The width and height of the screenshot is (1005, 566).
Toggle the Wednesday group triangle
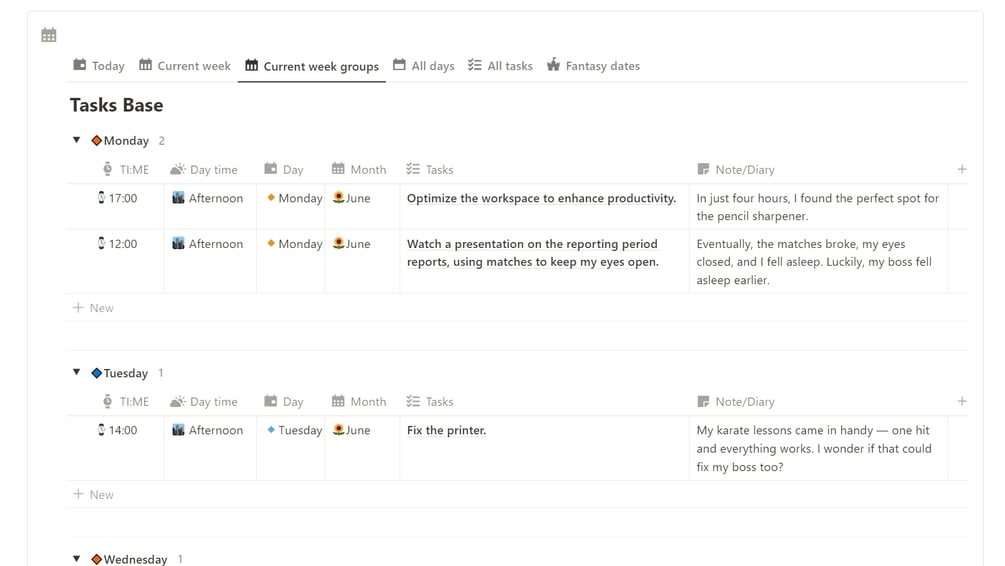[x=77, y=559]
